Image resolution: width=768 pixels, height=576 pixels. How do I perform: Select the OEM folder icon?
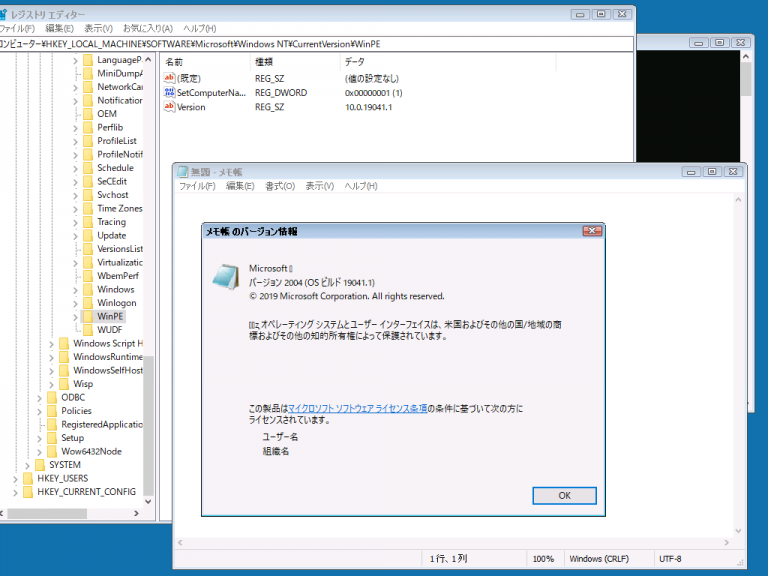[x=88, y=114]
